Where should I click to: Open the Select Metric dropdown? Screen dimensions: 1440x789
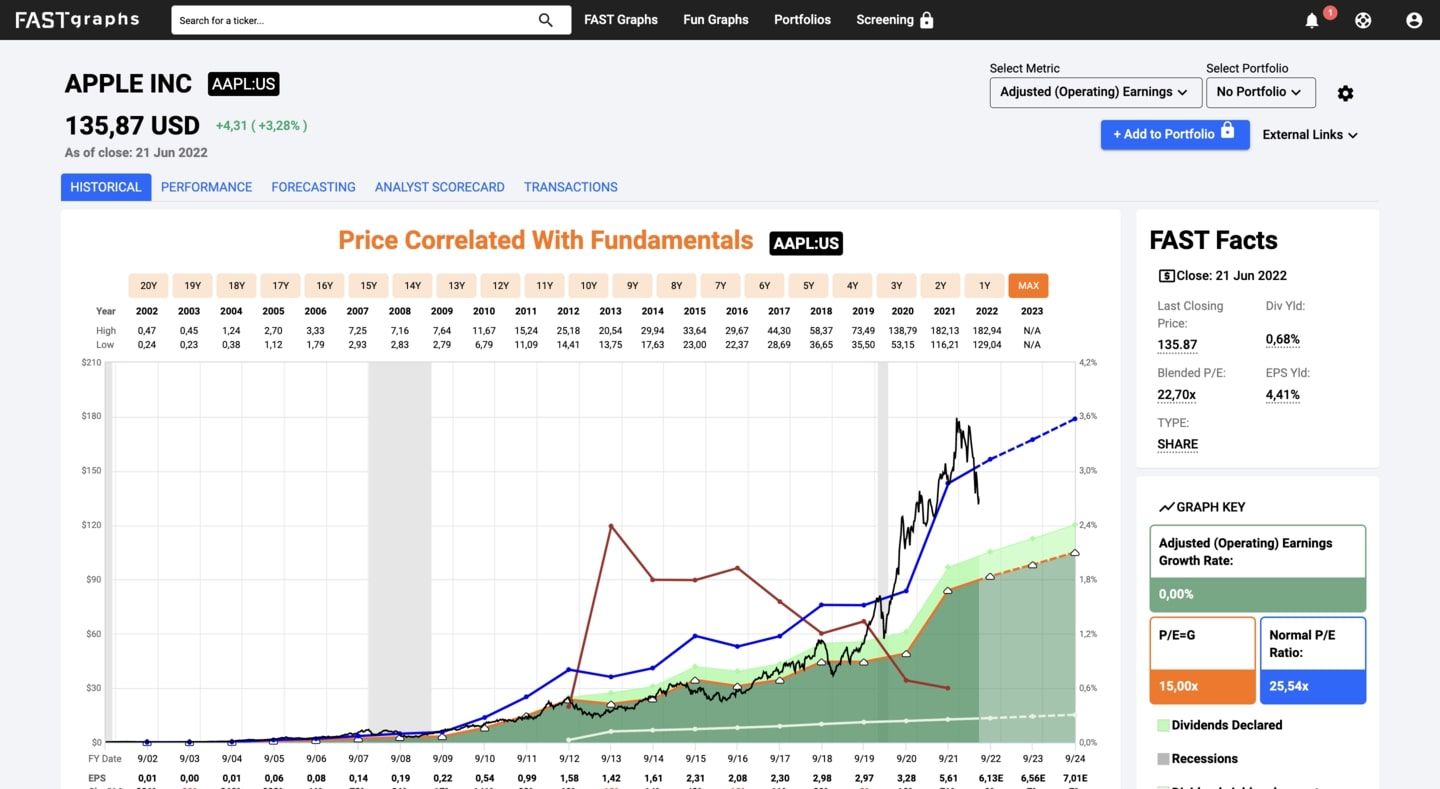[1095, 92]
